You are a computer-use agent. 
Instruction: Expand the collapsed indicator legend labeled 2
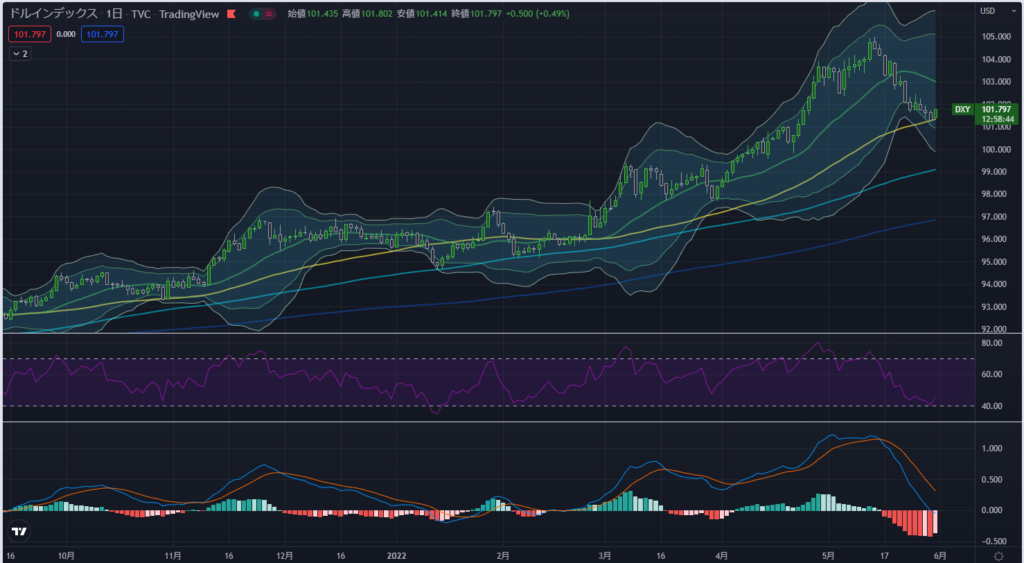20,54
